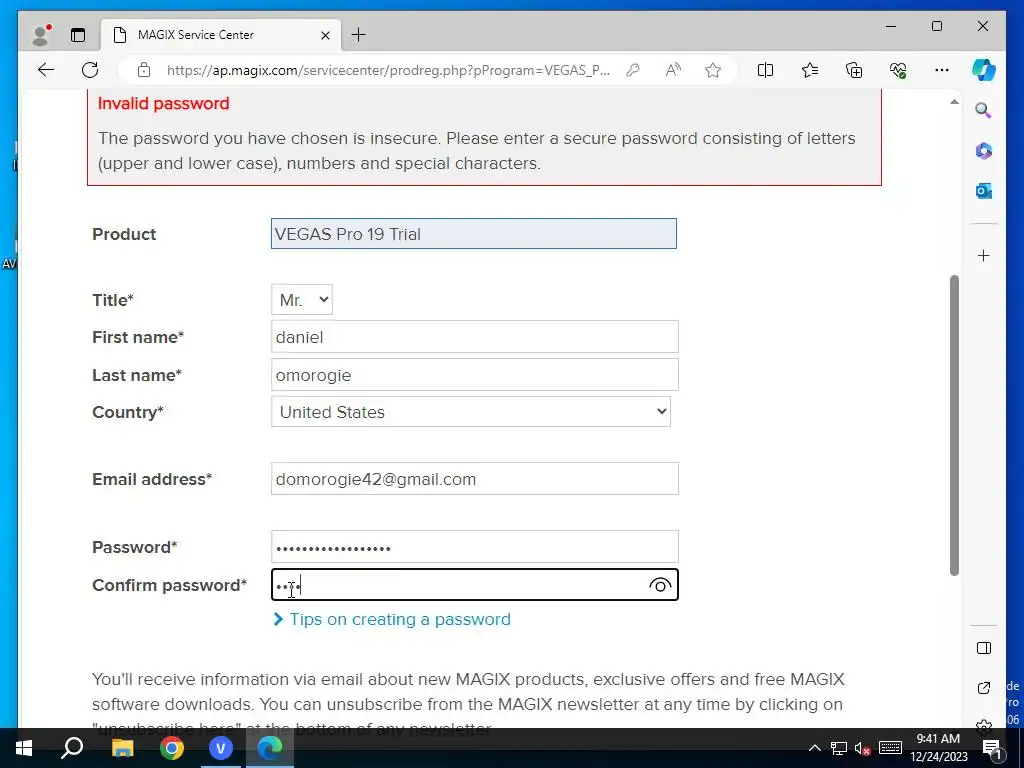Click the muted volume tray icon
The image size is (1024, 768).
tap(863, 748)
